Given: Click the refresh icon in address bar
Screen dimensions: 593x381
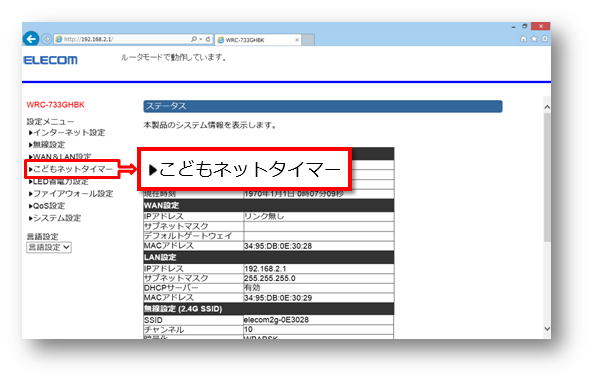Looking at the screenshot, I should point(208,39).
